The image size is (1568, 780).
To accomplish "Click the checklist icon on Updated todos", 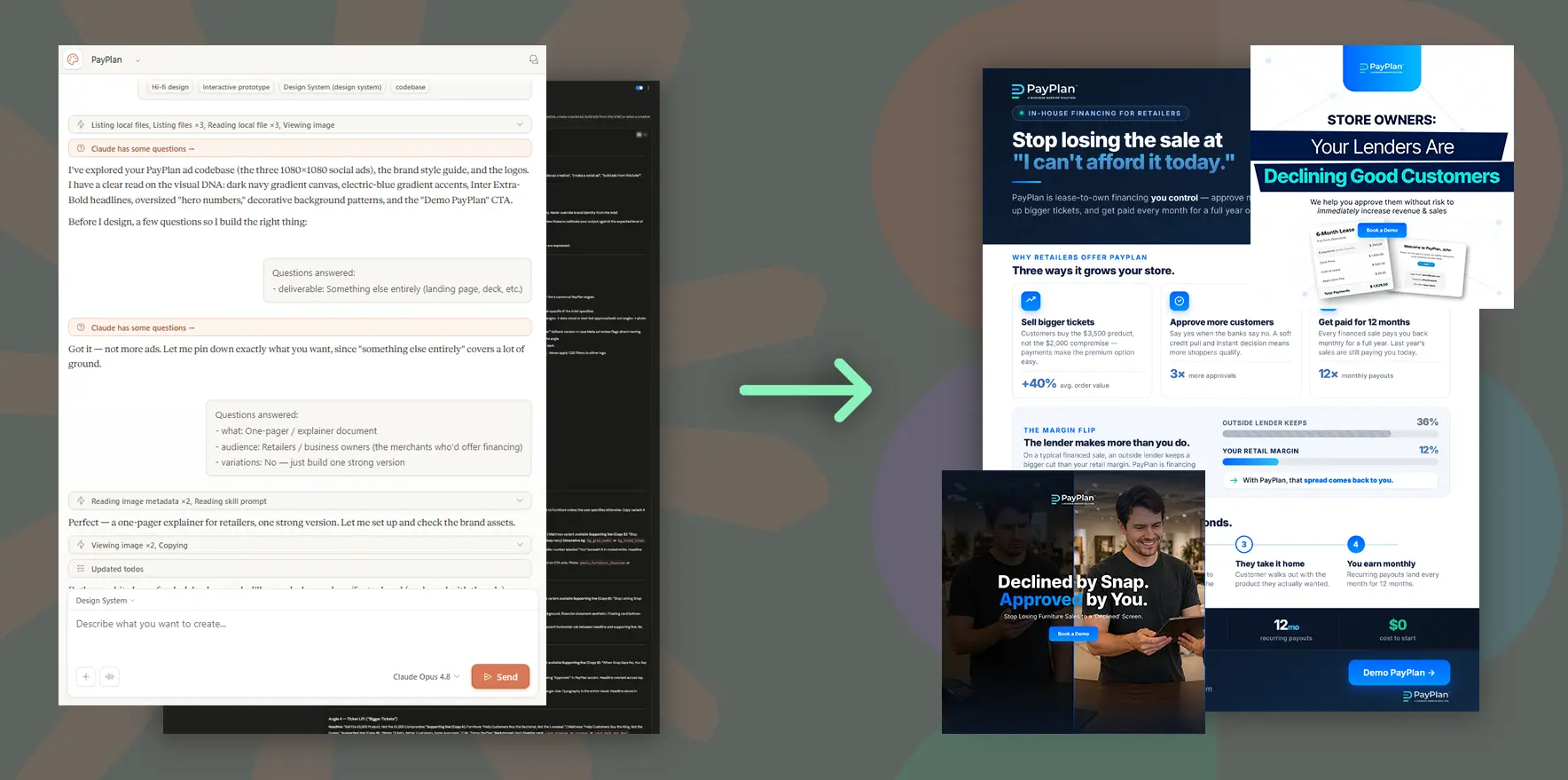I will point(81,569).
